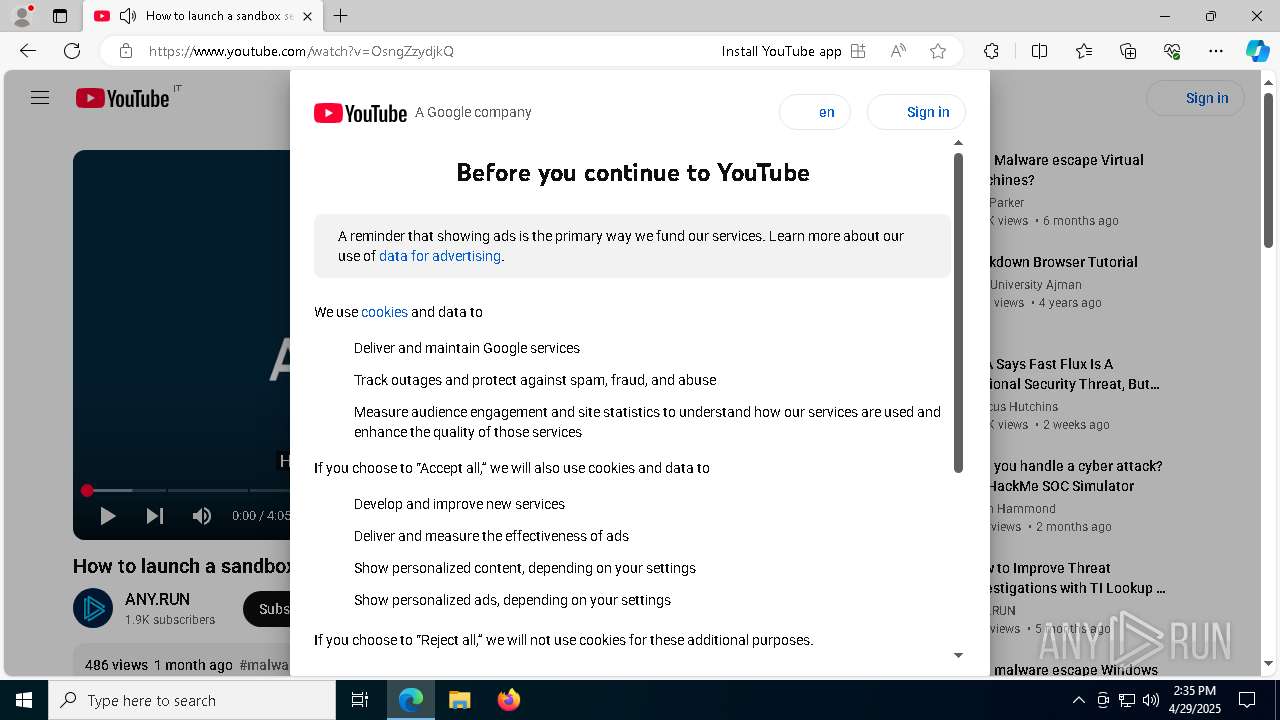Reload the page with refresh icon

point(72,51)
